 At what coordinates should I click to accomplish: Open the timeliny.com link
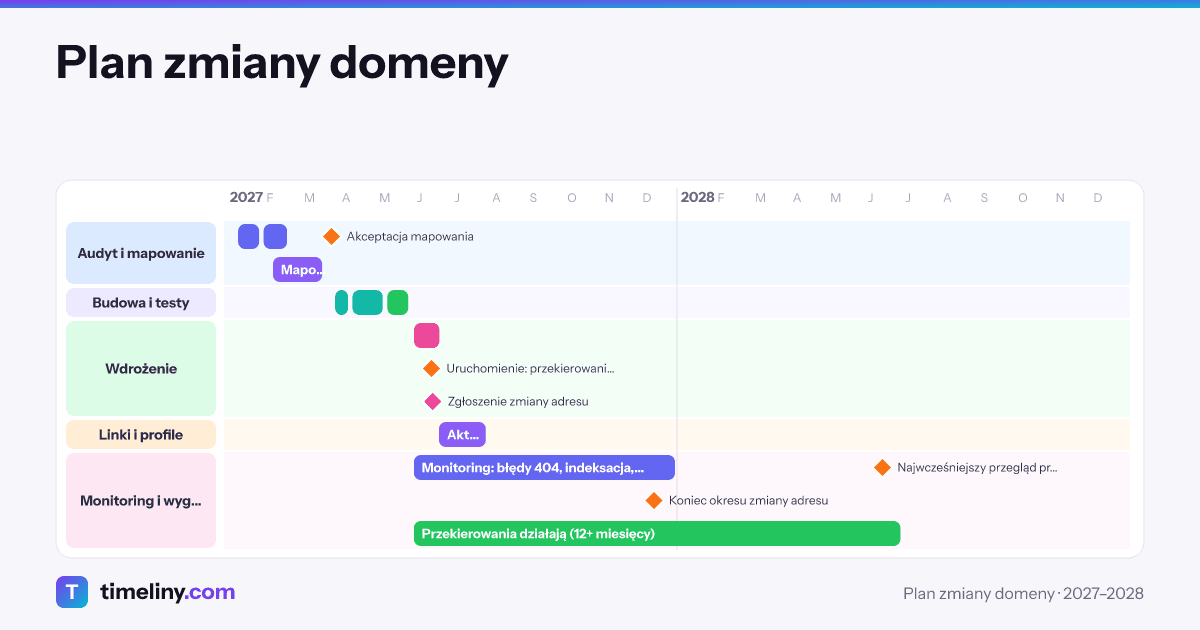point(167,592)
